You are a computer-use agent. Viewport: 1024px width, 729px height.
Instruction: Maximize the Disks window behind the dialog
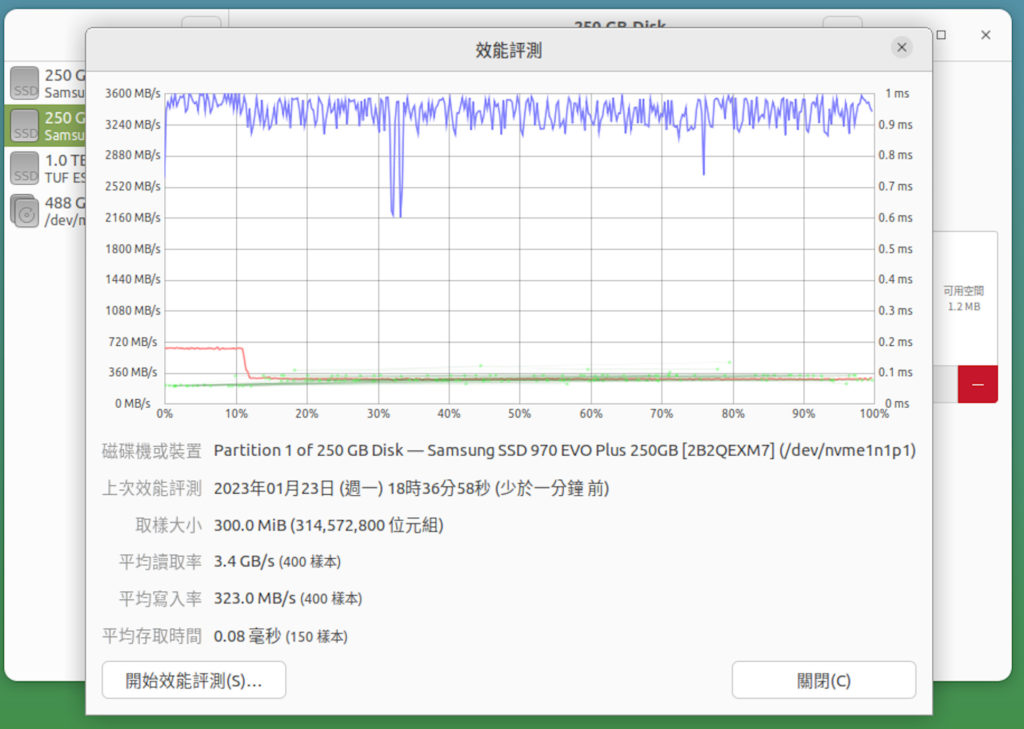[x=941, y=35]
